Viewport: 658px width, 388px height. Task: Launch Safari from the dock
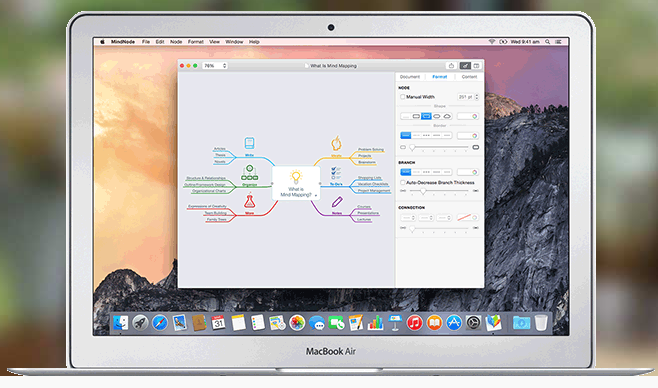coord(160,323)
